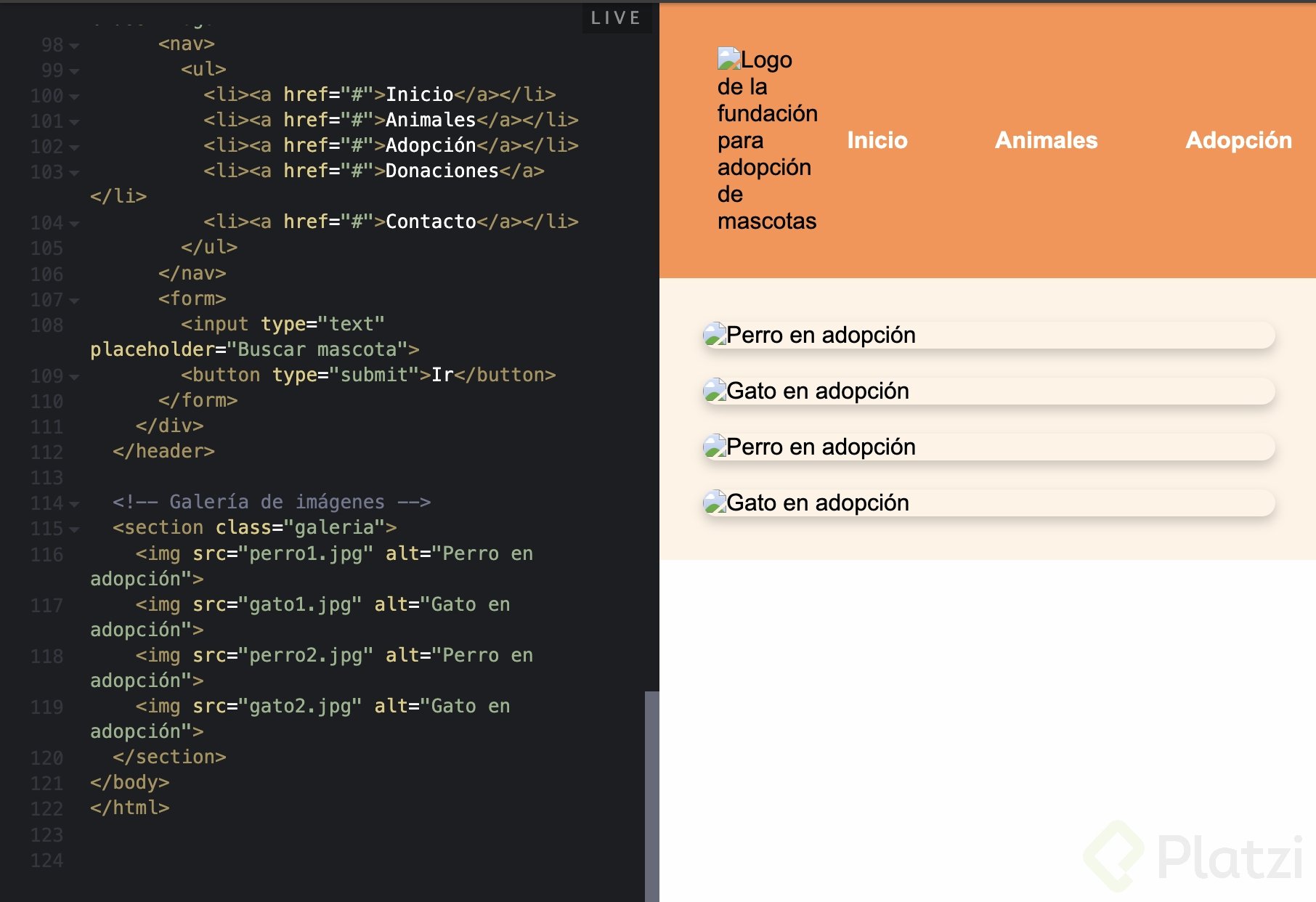Screen dimensions: 1316x902
Task: Fold the Galería comment on line 114
Action: [74, 504]
